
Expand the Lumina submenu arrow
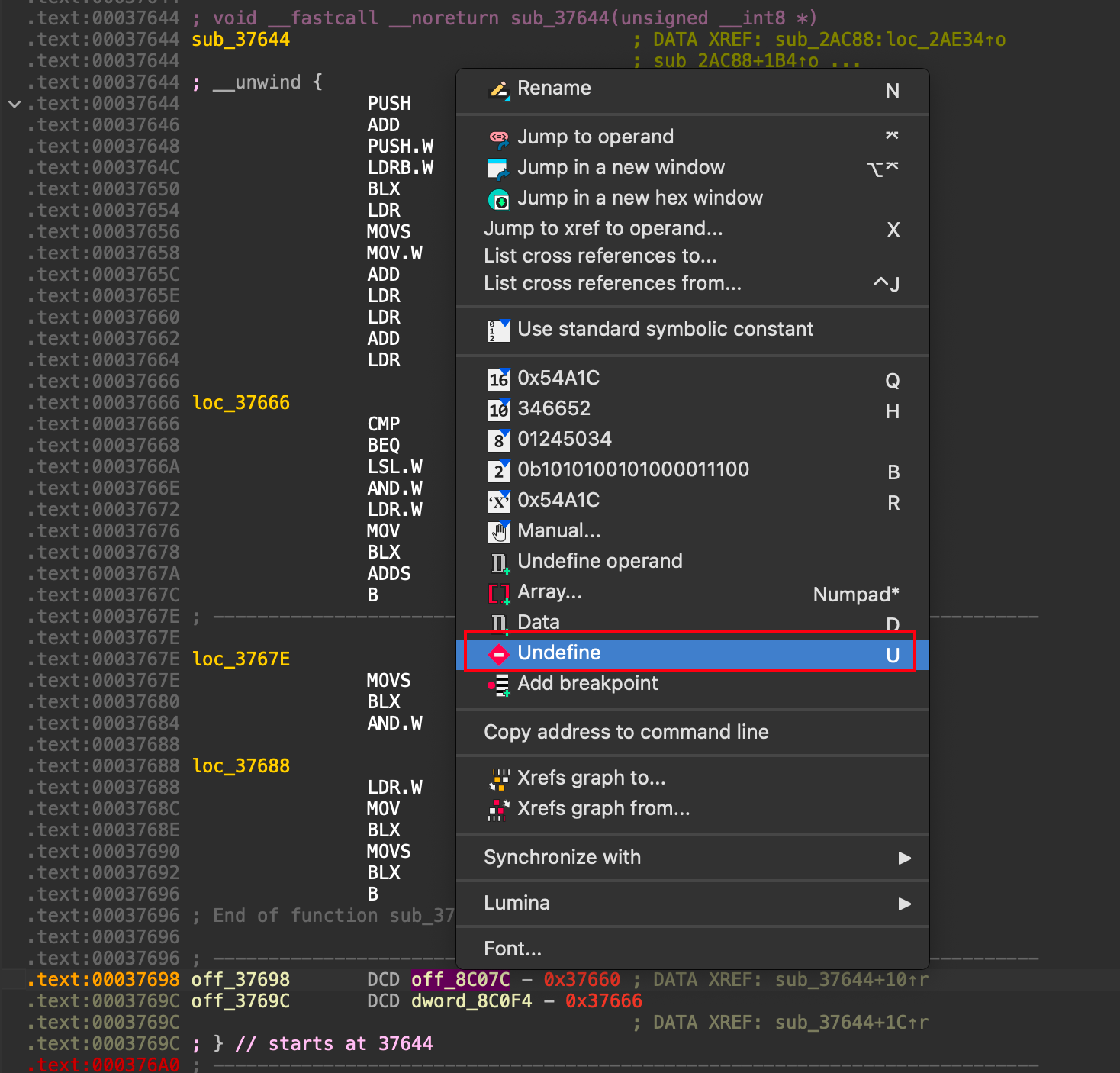coord(905,904)
